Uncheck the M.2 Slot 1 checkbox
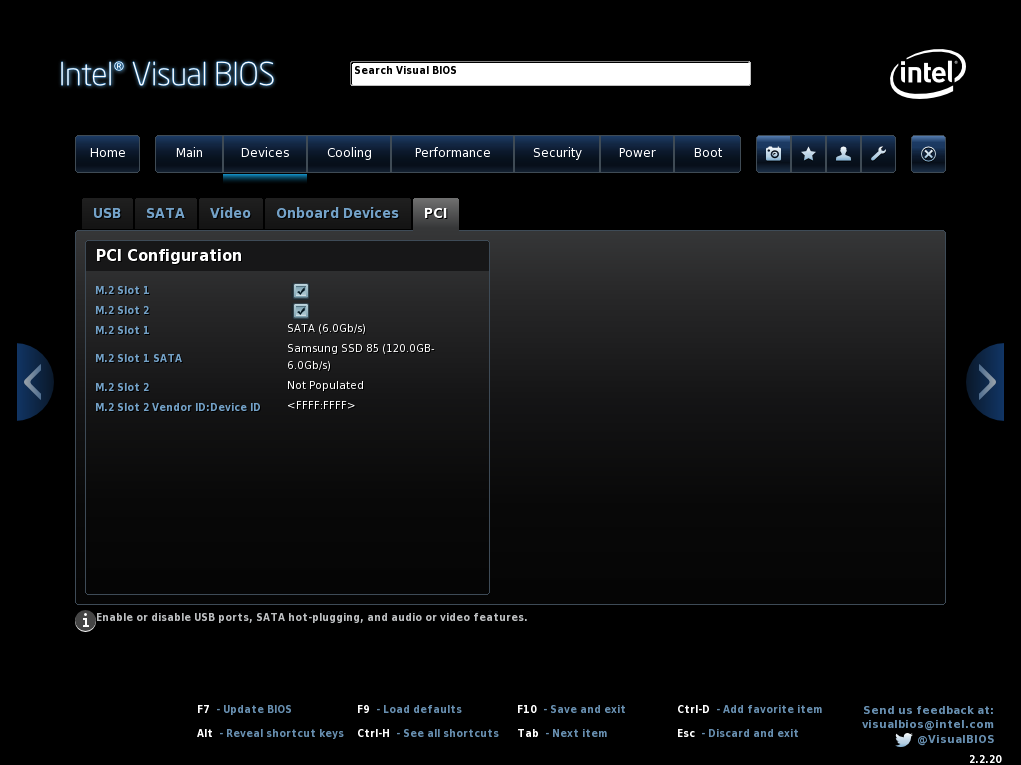1021x765 pixels. tap(301, 290)
